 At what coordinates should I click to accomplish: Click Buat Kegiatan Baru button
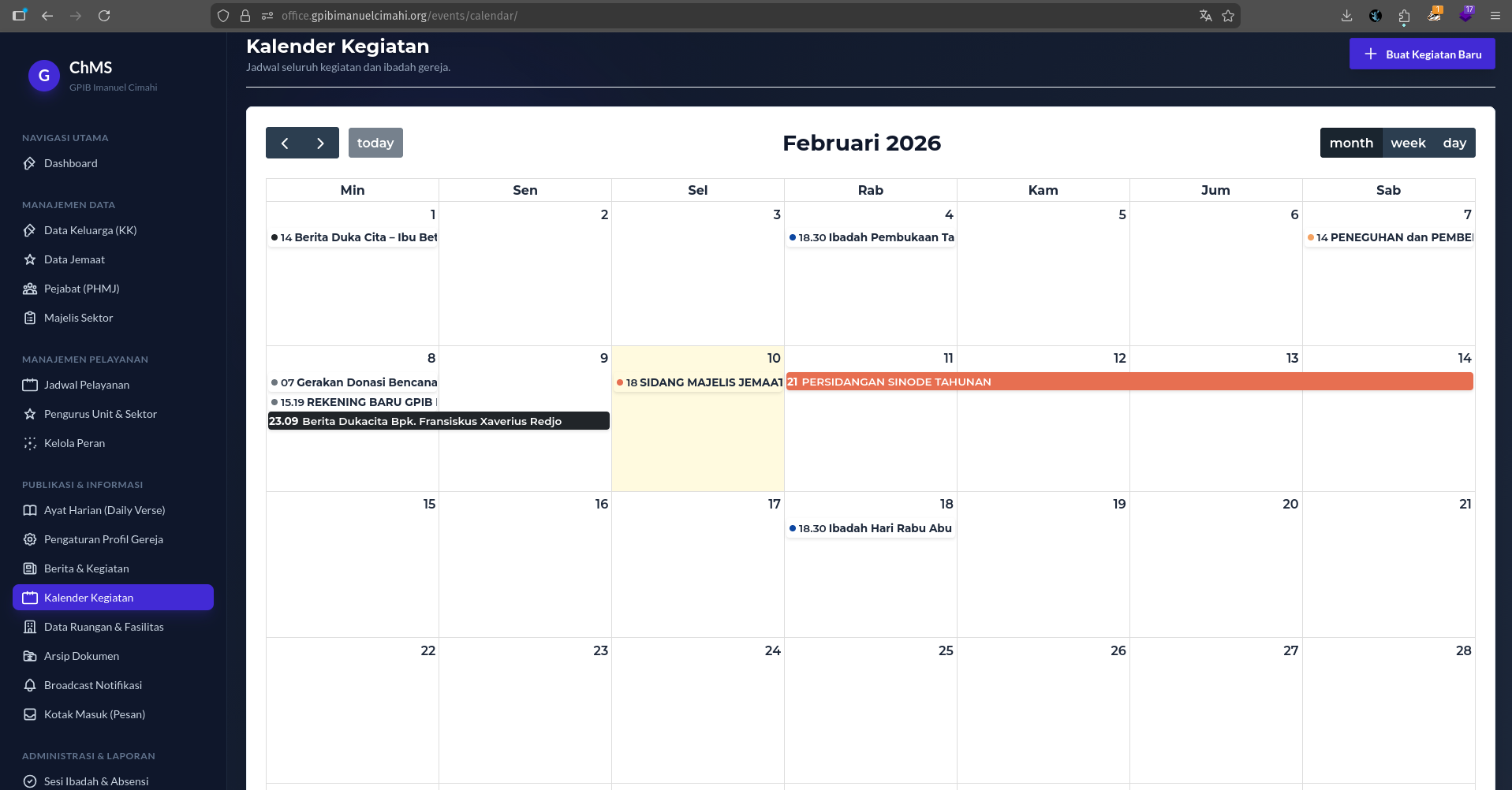point(1422,54)
